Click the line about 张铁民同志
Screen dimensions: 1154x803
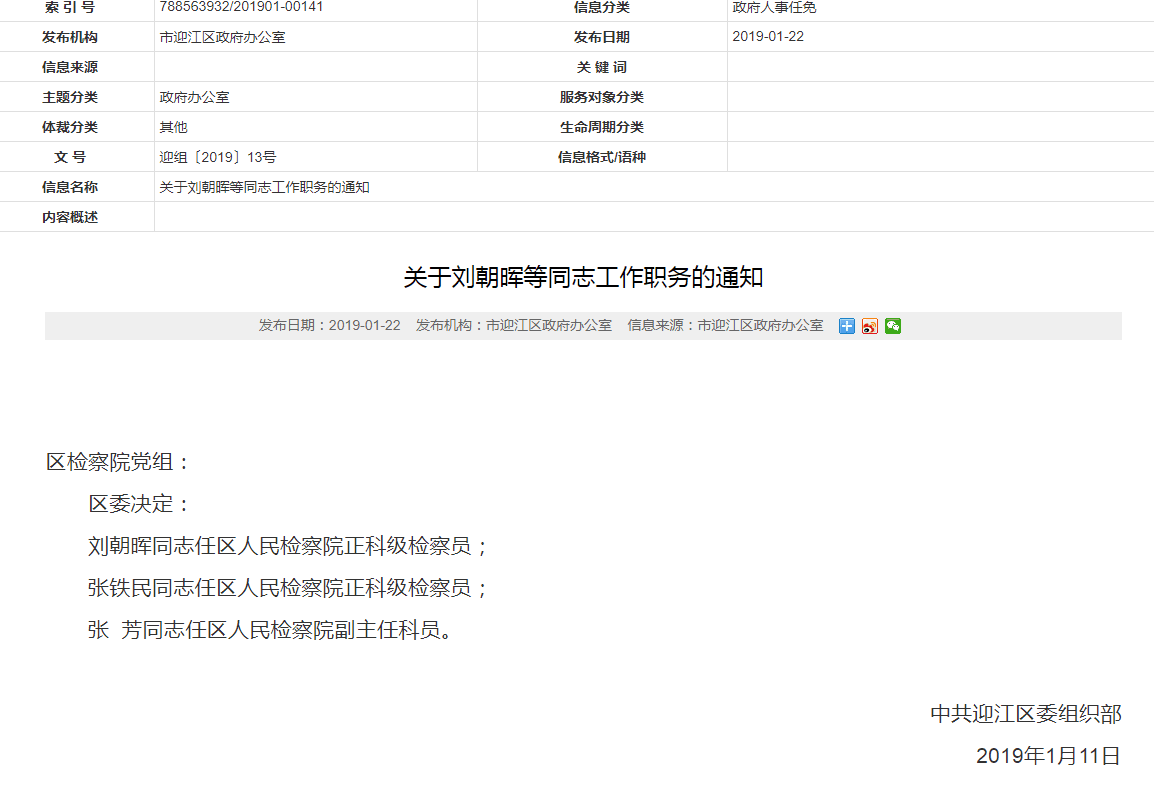288,588
